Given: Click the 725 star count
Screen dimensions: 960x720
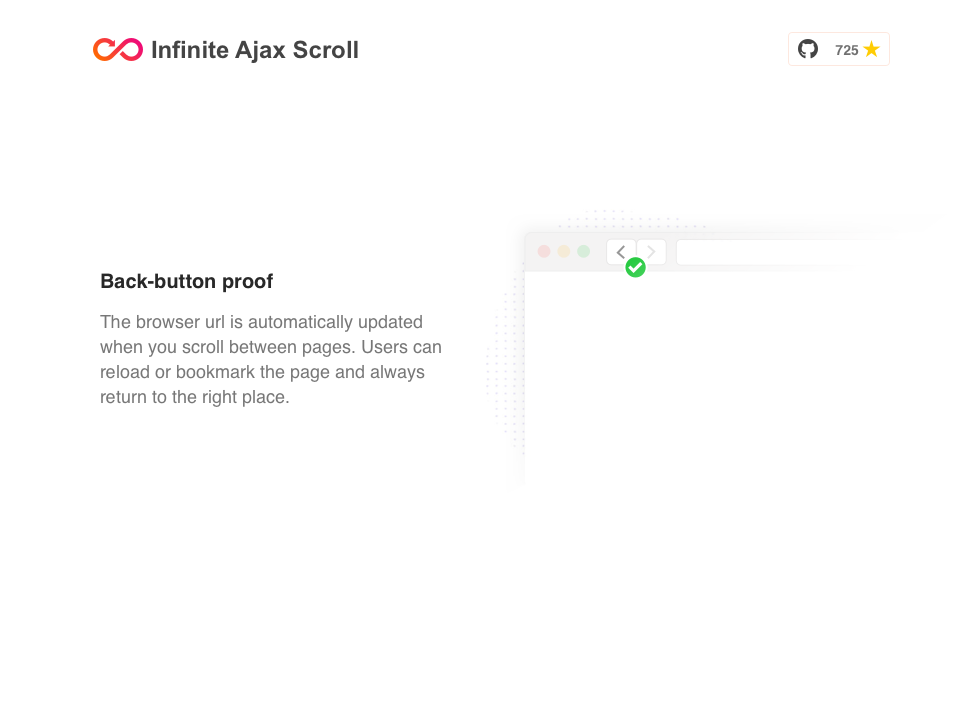Looking at the screenshot, I should coord(846,50).
